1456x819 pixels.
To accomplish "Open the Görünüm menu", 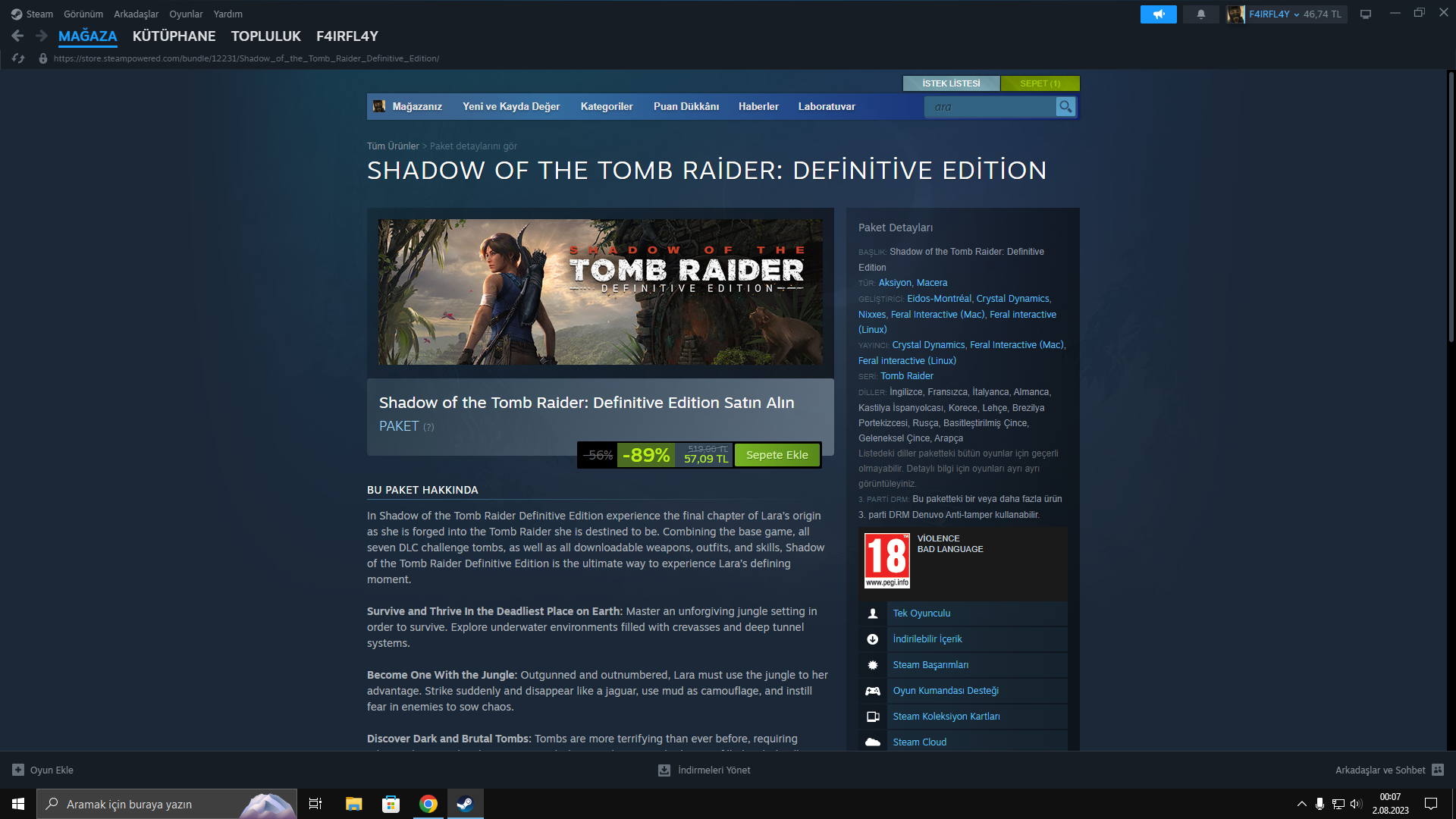I will [x=83, y=14].
